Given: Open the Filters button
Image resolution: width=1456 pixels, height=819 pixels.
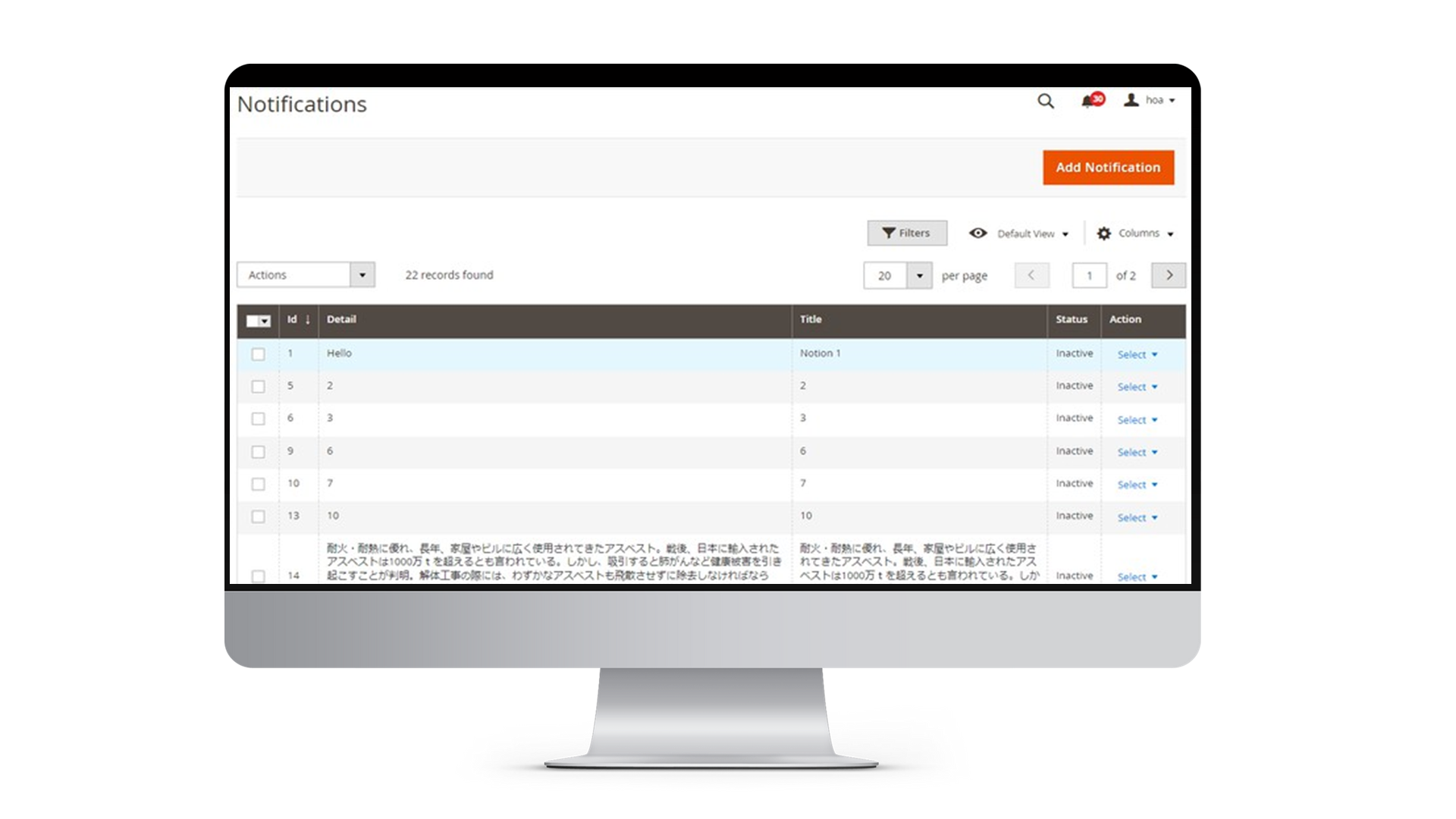Looking at the screenshot, I should click(907, 233).
